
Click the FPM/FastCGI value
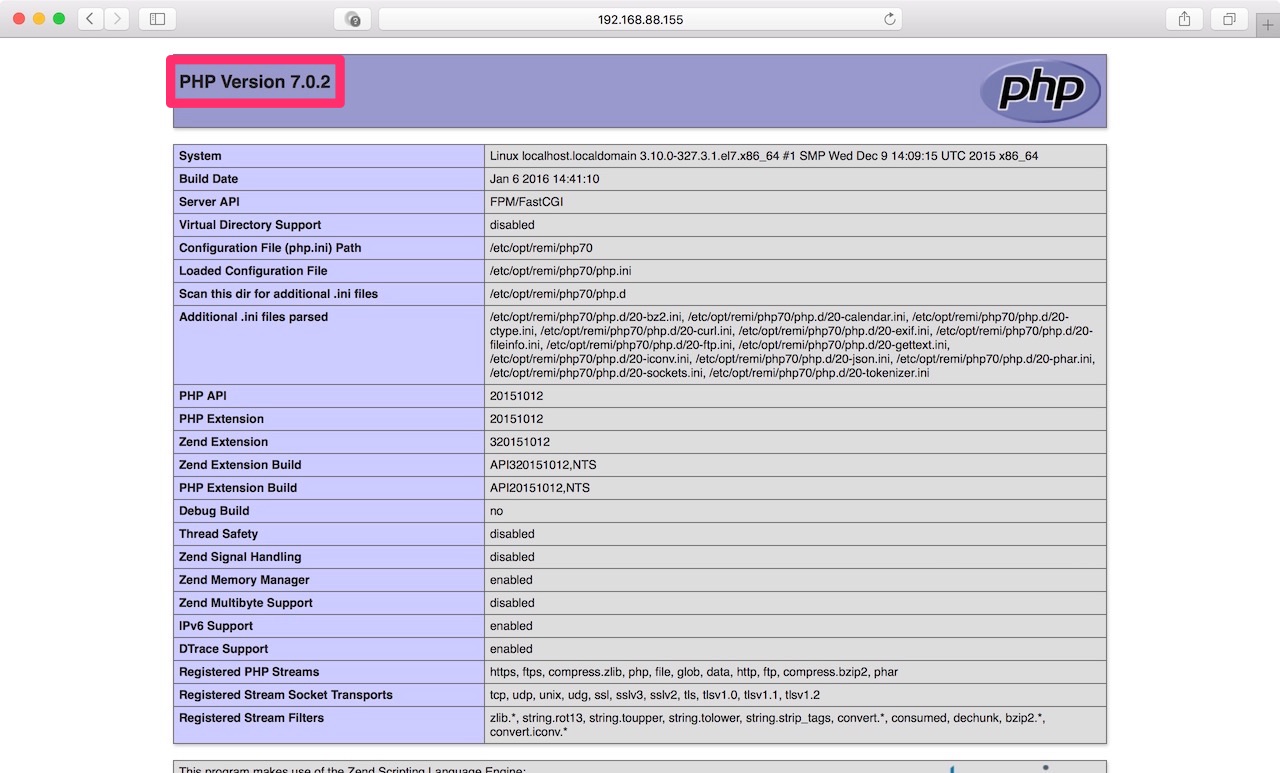coord(528,202)
